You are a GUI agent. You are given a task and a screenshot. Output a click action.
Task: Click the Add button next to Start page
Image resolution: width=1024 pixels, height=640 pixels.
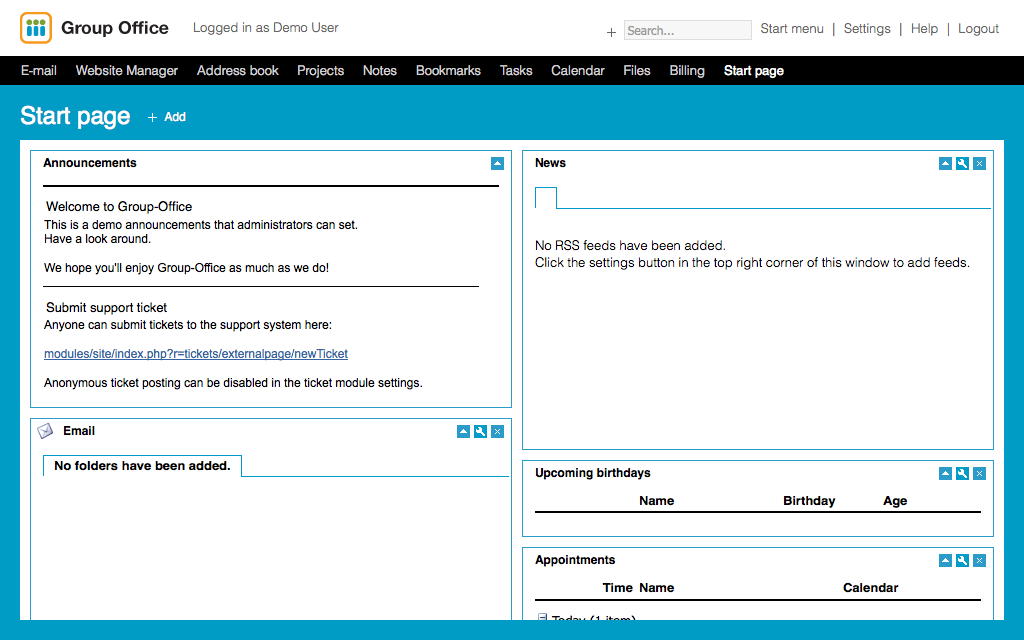pos(167,117)
